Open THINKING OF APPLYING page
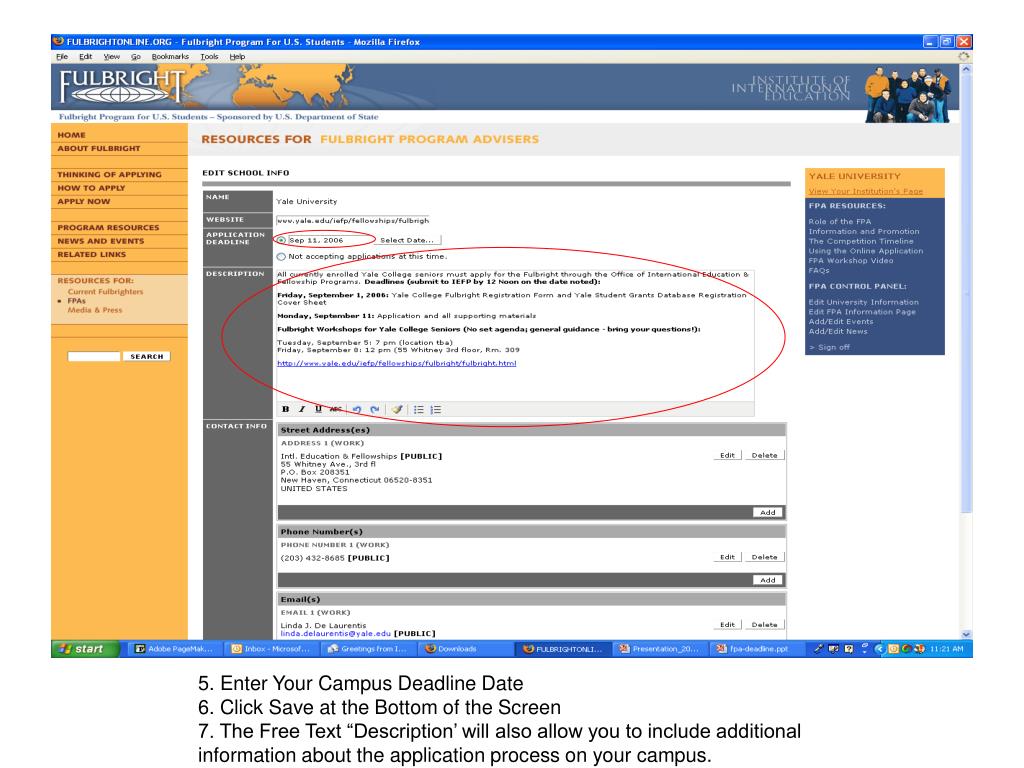1024x768 pixels. 109,174
